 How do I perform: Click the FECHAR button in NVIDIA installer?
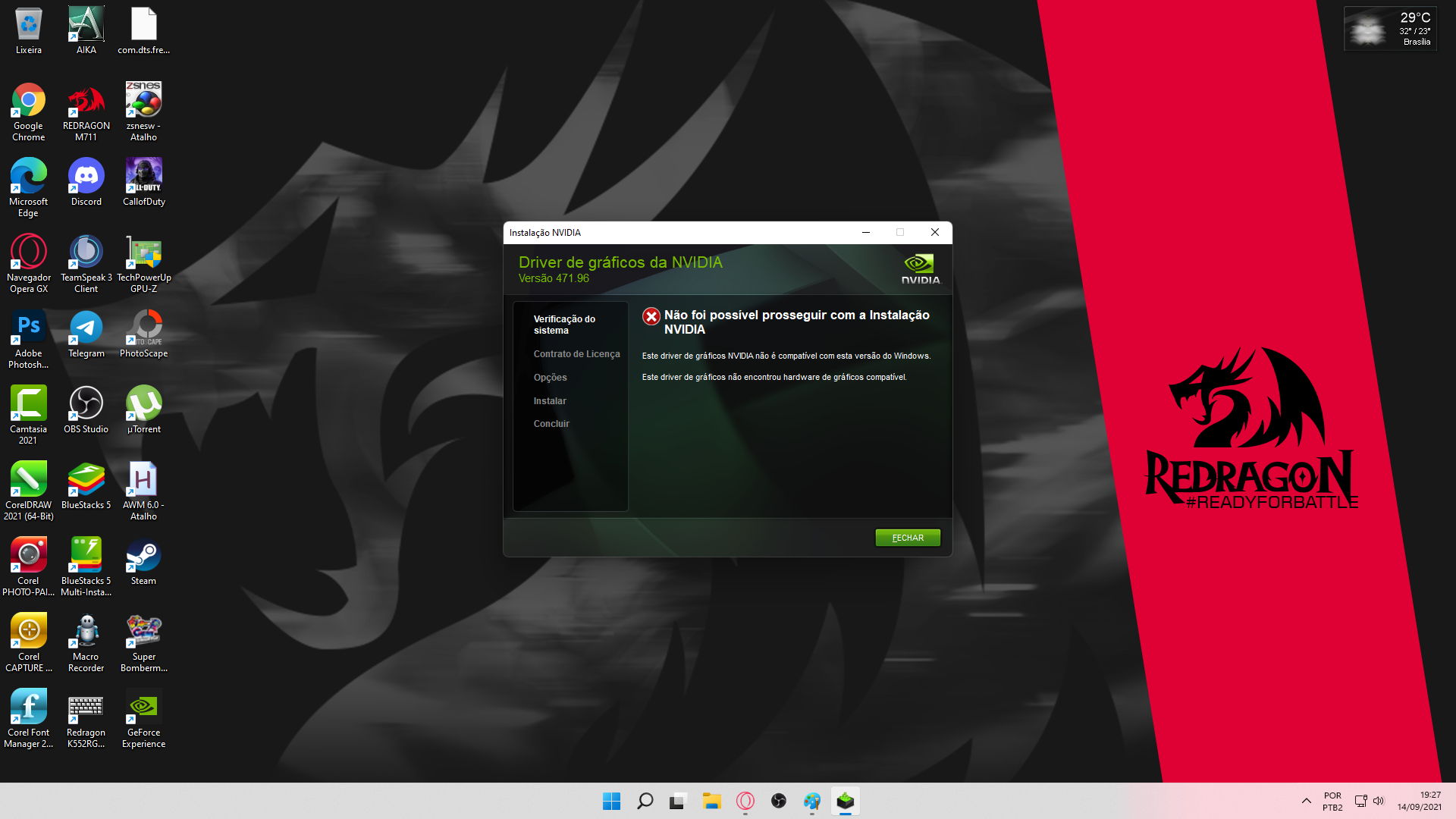coord(908,538)
